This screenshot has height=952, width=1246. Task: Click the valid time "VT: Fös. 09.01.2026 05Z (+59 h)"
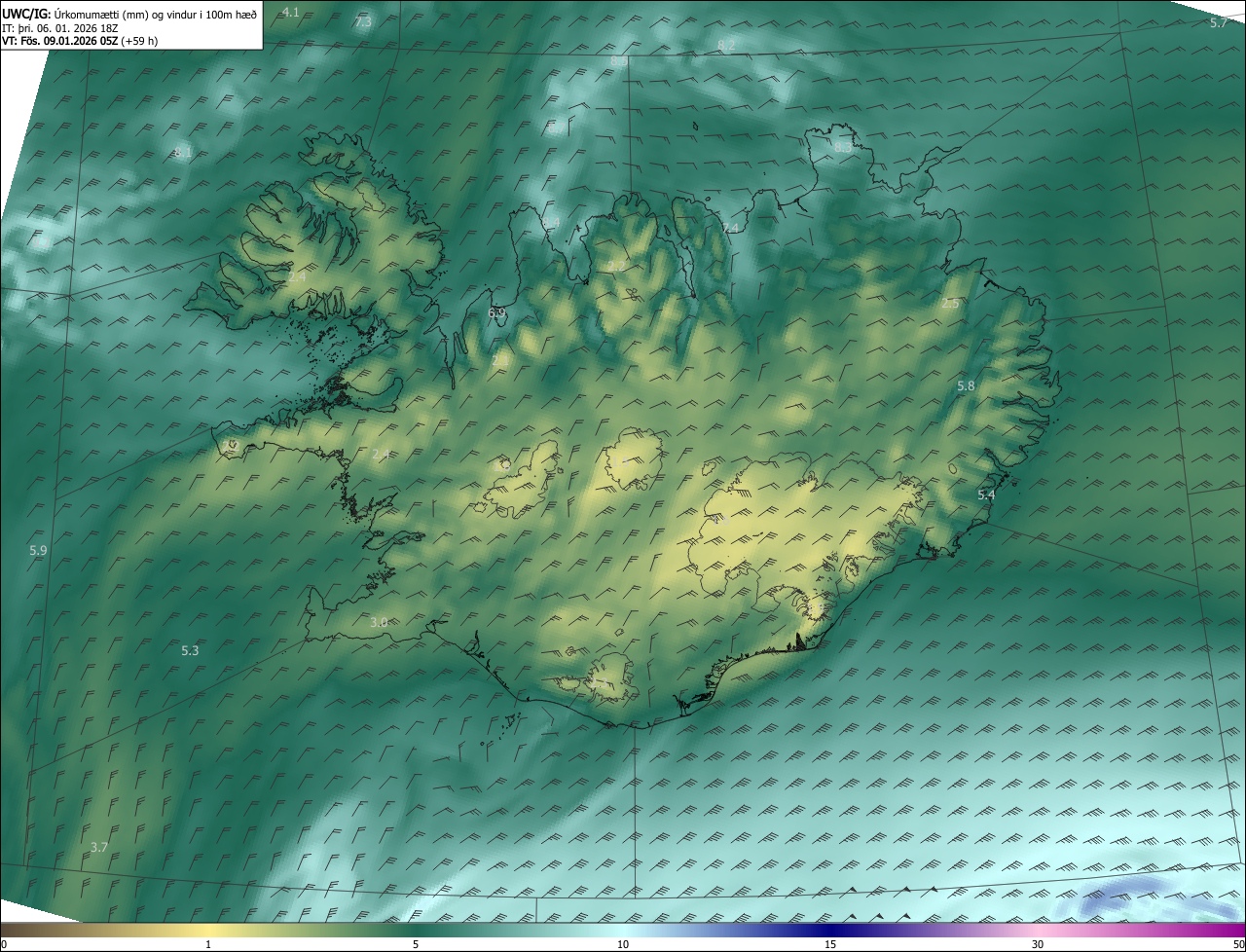(80, 41)
